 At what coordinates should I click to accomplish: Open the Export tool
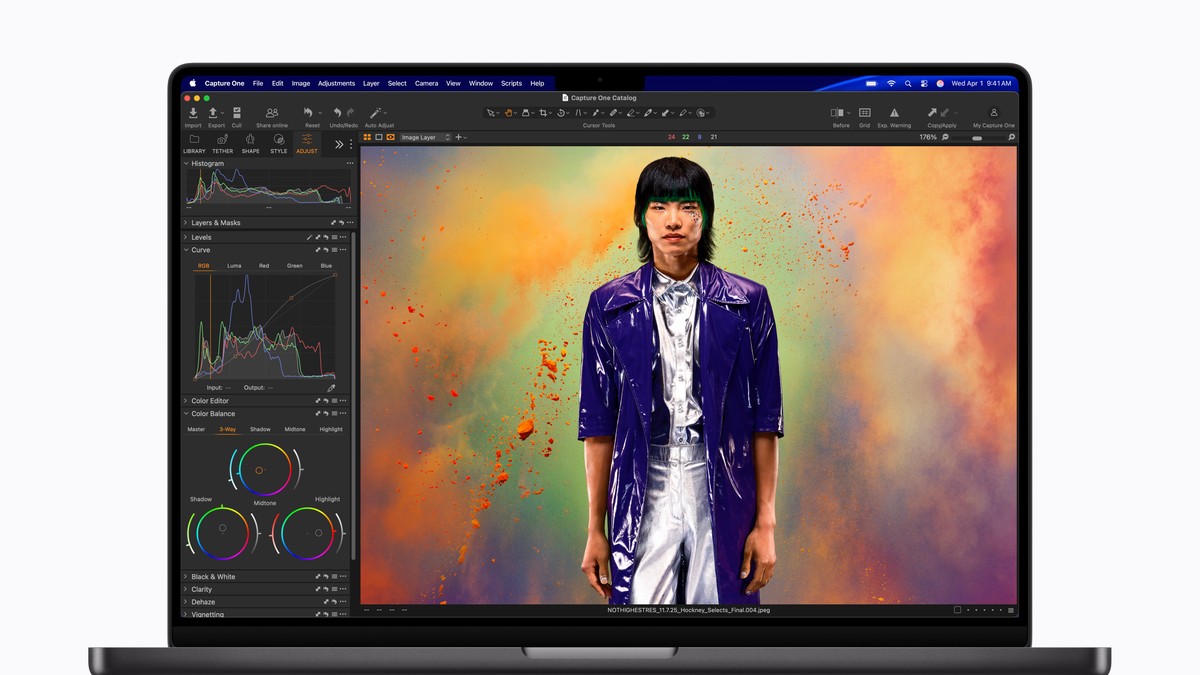point(213,112)
